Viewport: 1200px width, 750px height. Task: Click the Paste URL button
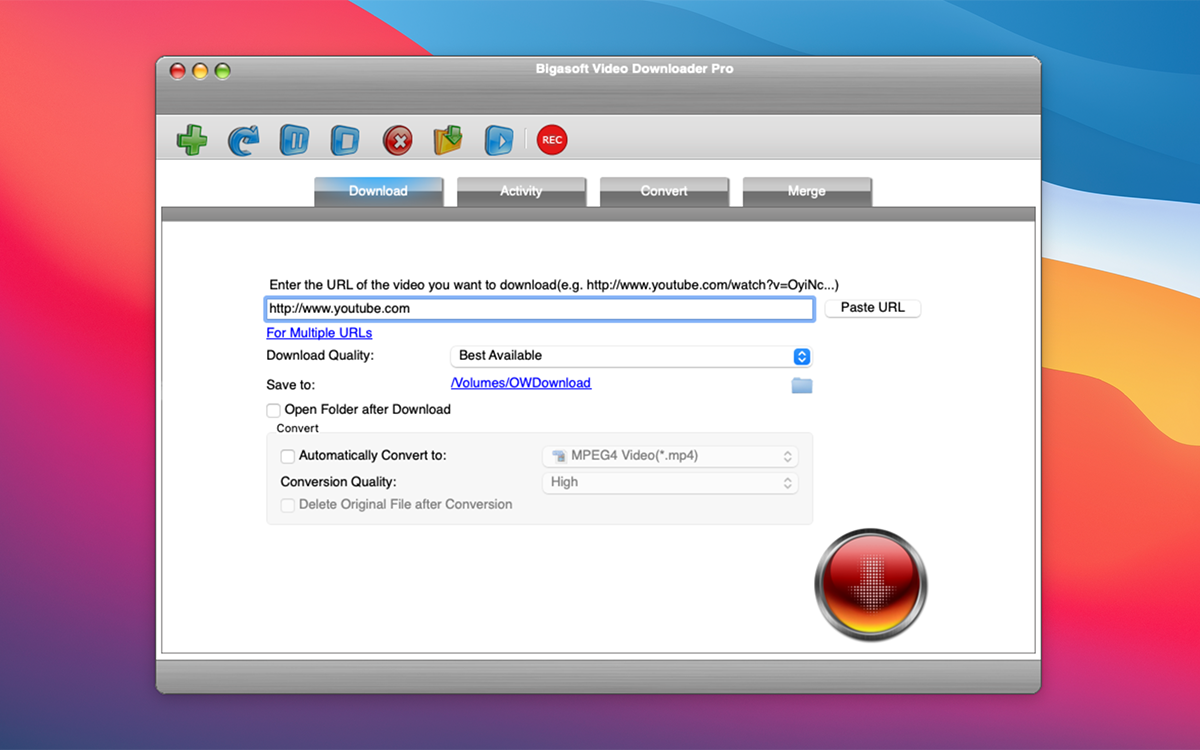[x=872, y=308]
